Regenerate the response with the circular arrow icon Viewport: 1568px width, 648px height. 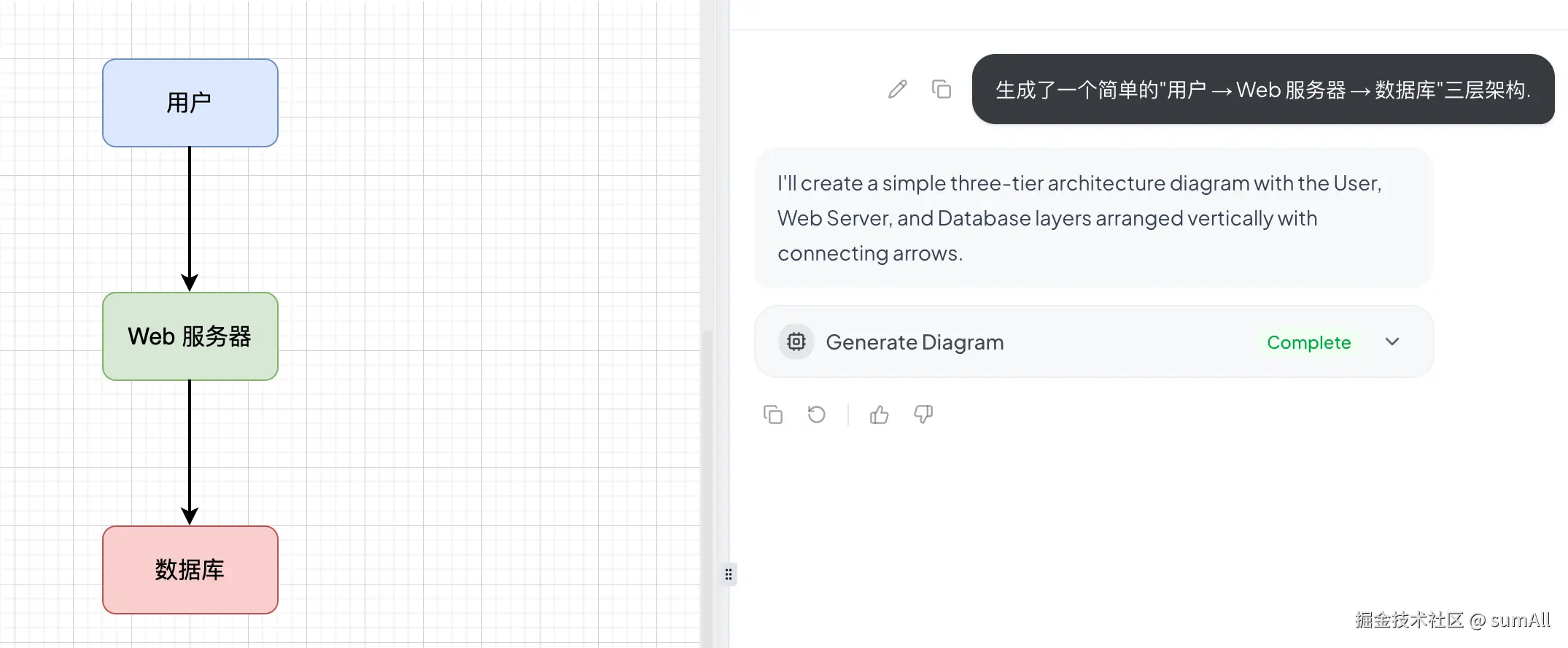coord(817,414)
